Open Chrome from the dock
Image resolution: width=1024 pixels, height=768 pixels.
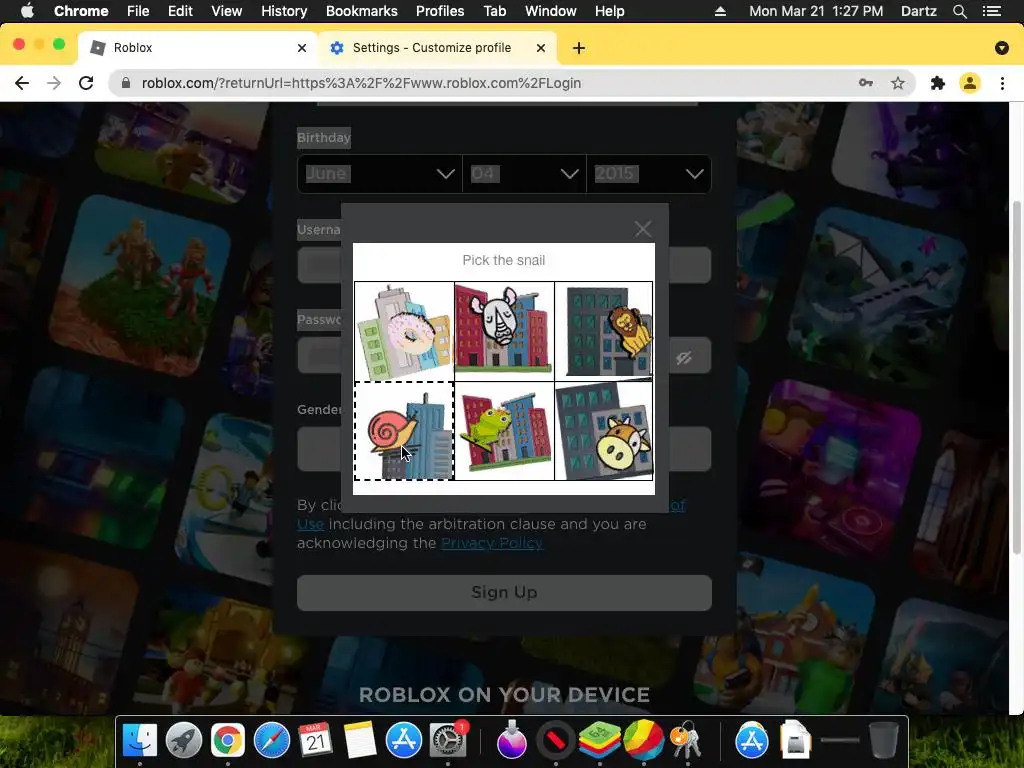tap(227, 740)
